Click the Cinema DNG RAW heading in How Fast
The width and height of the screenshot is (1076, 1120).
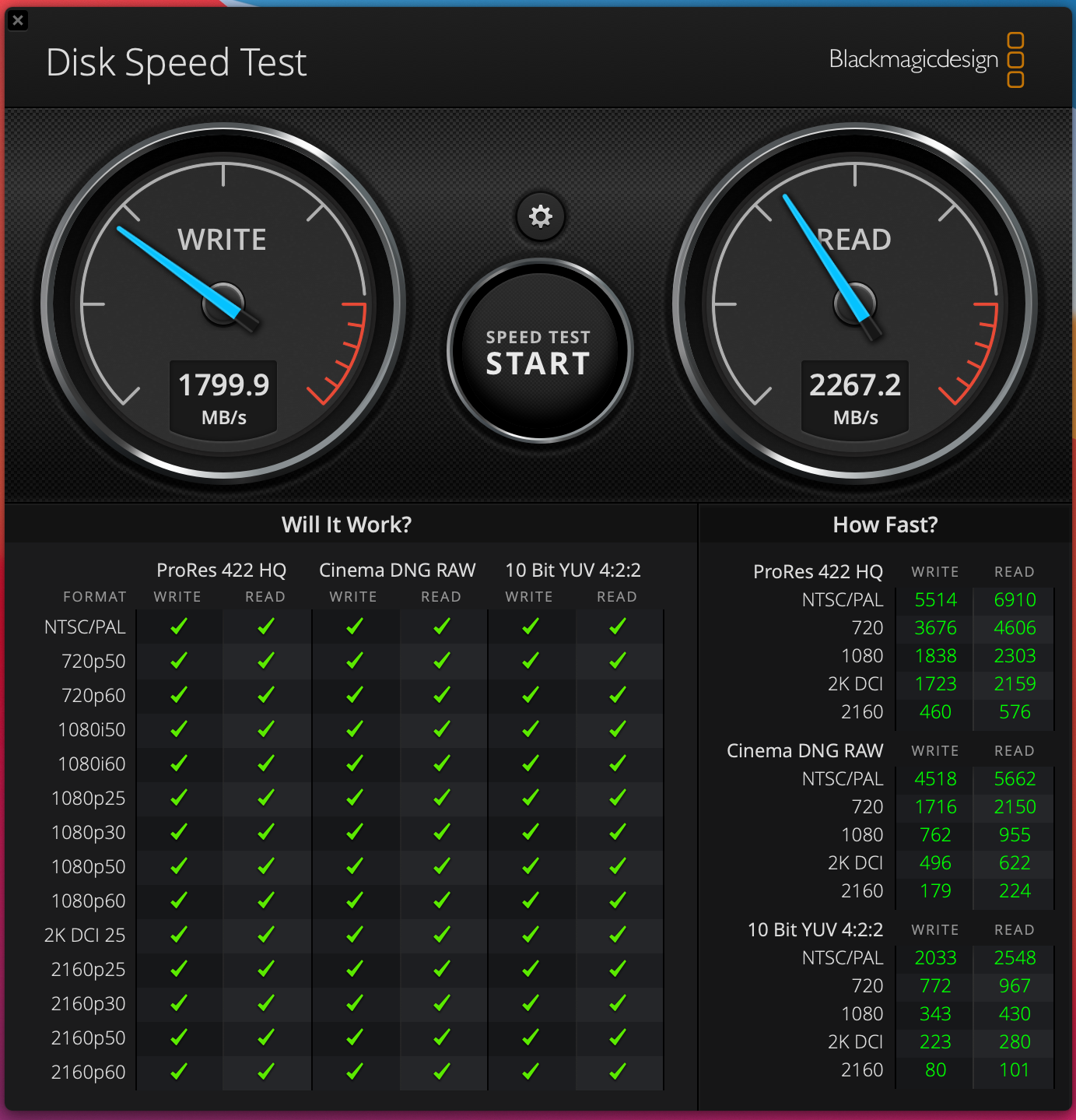[x=805, y=751]
